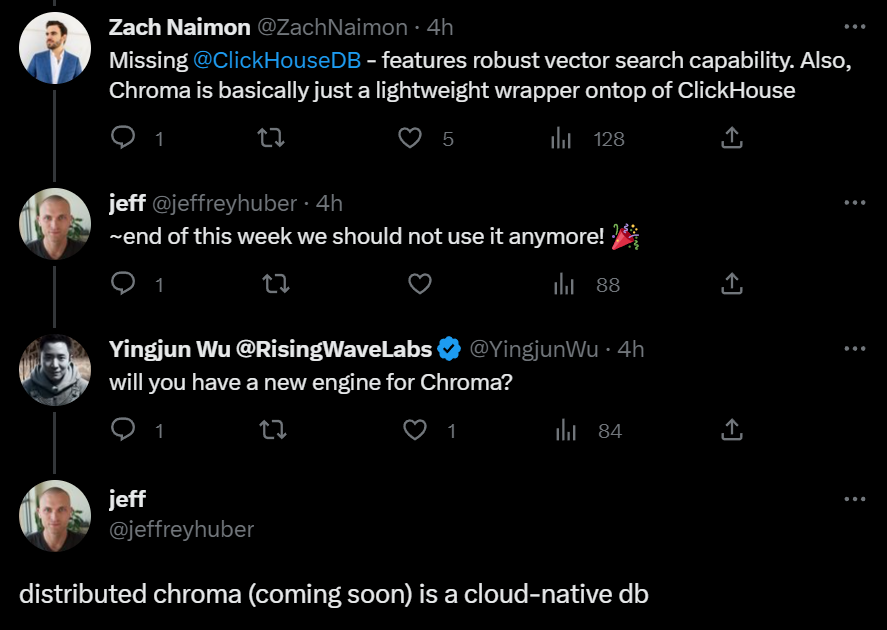Retweet jeff's end-of-week tweet

pos(275,284)
